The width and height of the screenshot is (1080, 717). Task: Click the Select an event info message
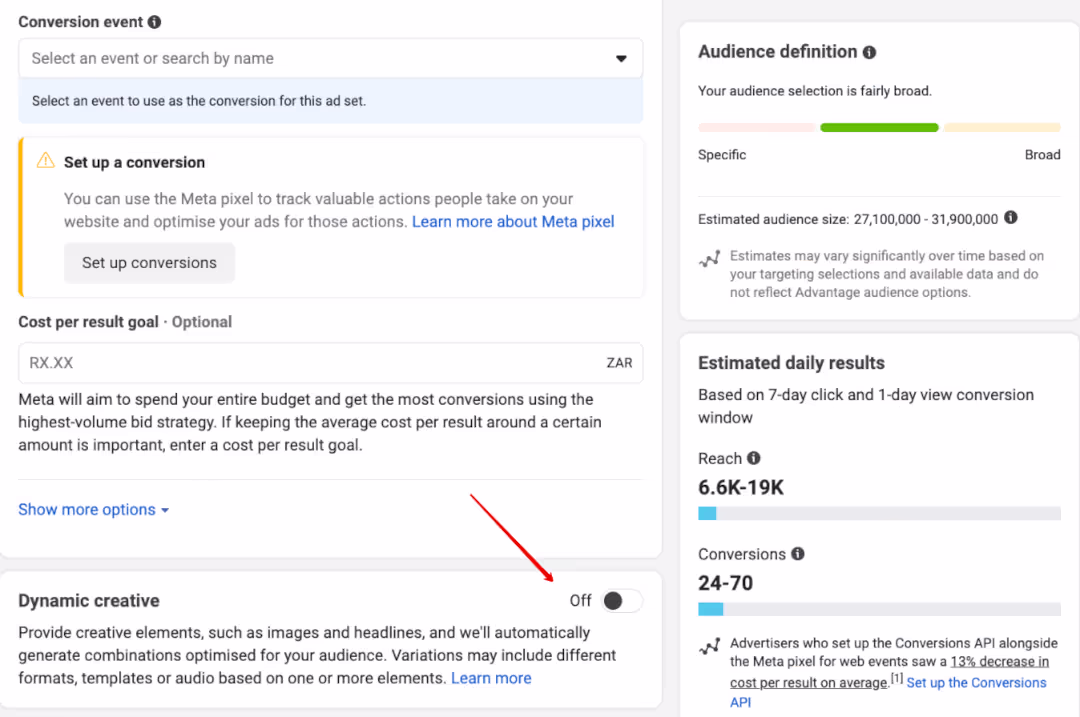pos(331,101)
